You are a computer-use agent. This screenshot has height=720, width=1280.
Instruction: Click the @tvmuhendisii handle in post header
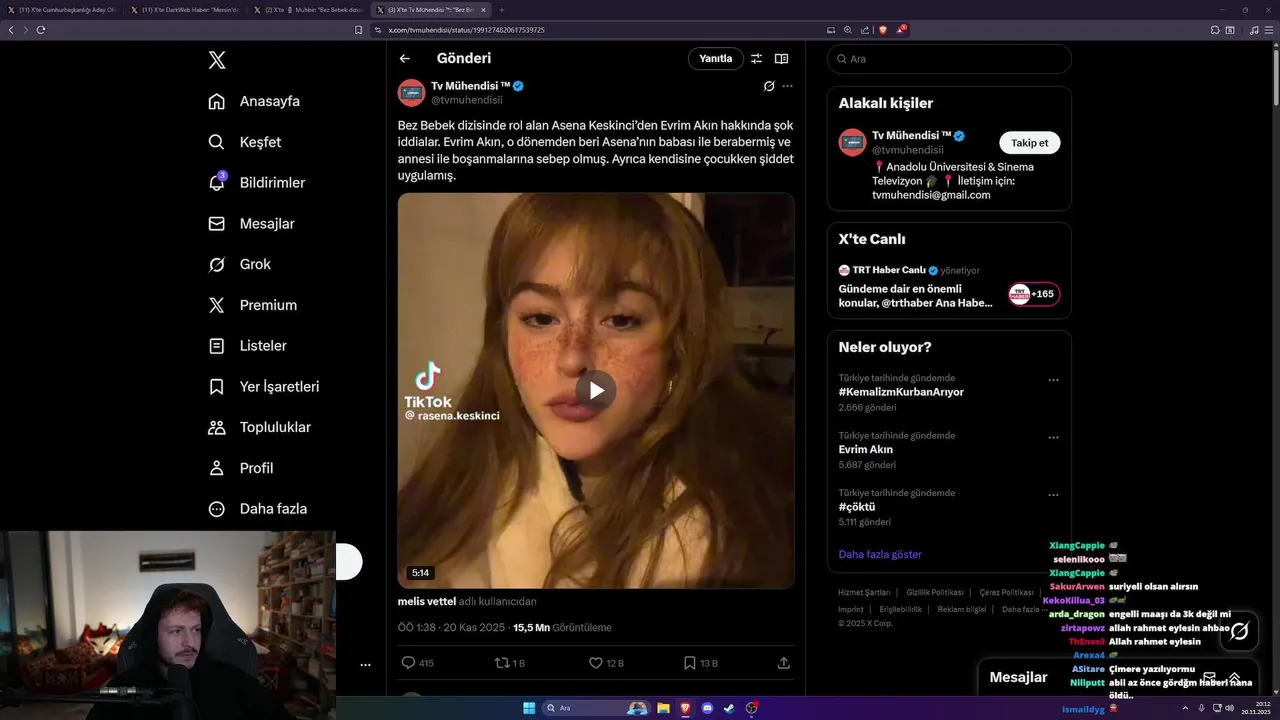tap(467, 100)
